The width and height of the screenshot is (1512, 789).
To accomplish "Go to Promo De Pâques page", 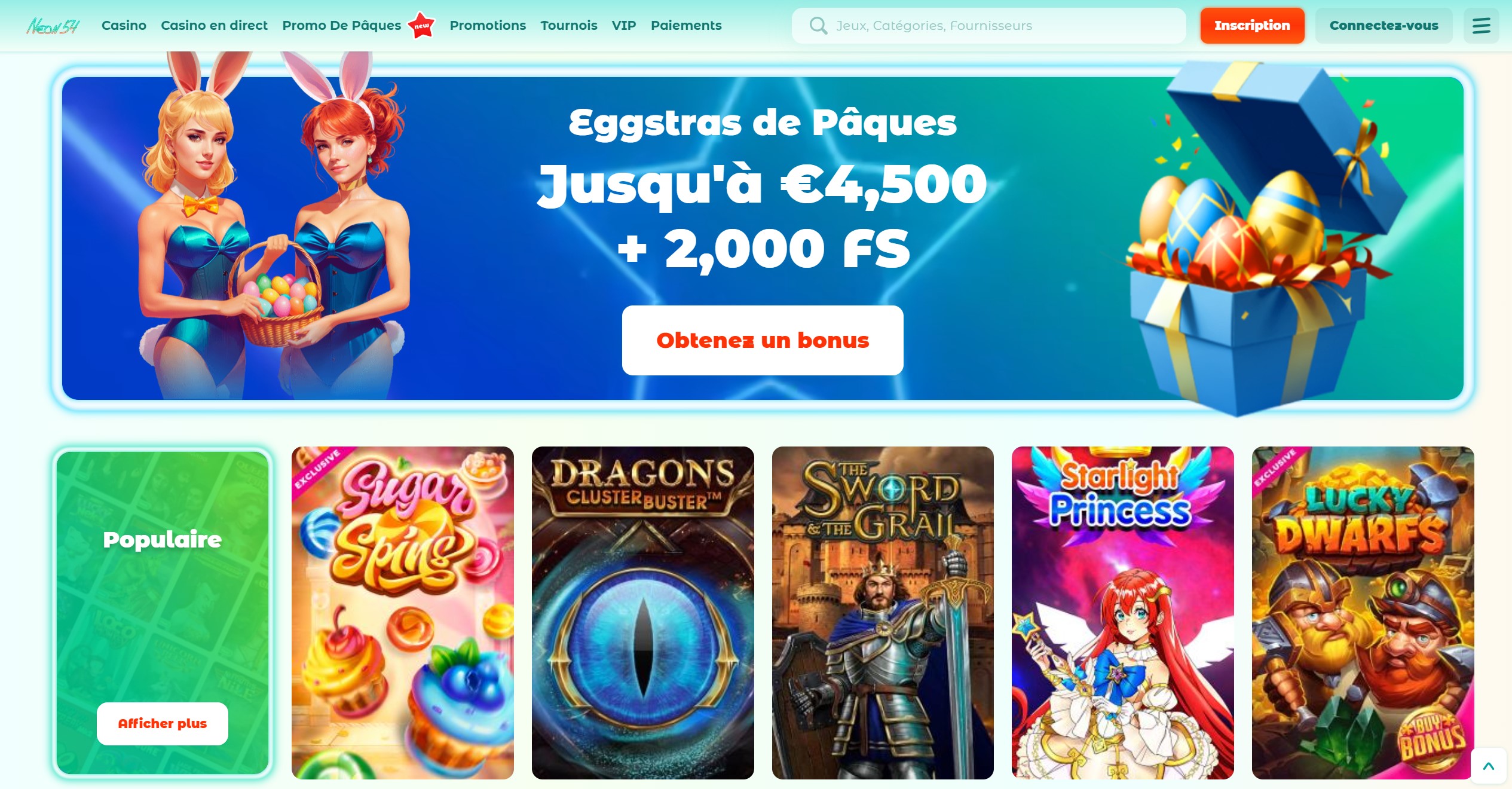I will pyautogui.click(x=341, y=26).
